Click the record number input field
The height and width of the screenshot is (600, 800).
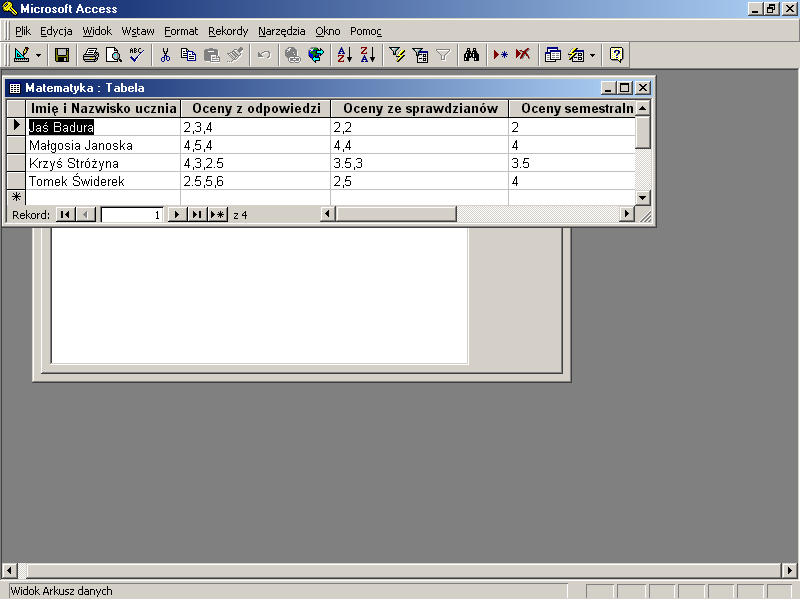click(x=132, y=214)
